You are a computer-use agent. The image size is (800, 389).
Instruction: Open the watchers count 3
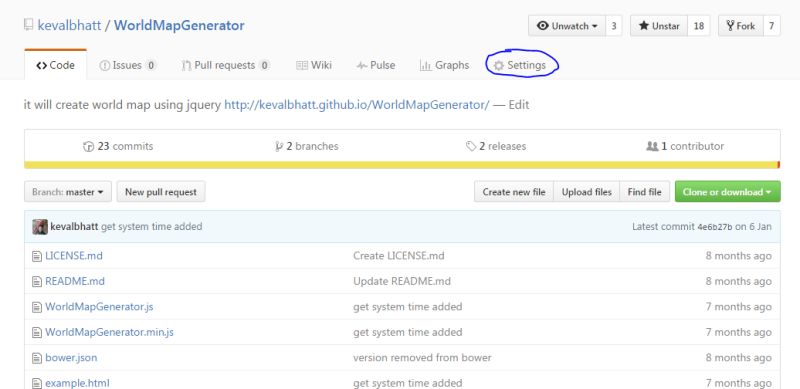coord(614,26)
